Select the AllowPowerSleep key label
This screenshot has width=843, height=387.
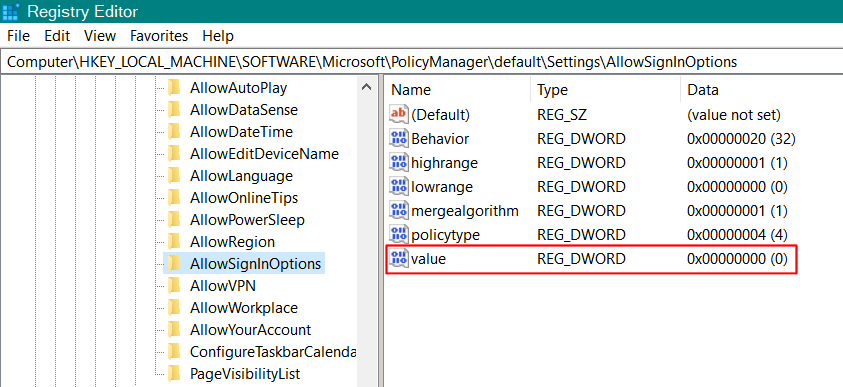(x=247, y=220)
